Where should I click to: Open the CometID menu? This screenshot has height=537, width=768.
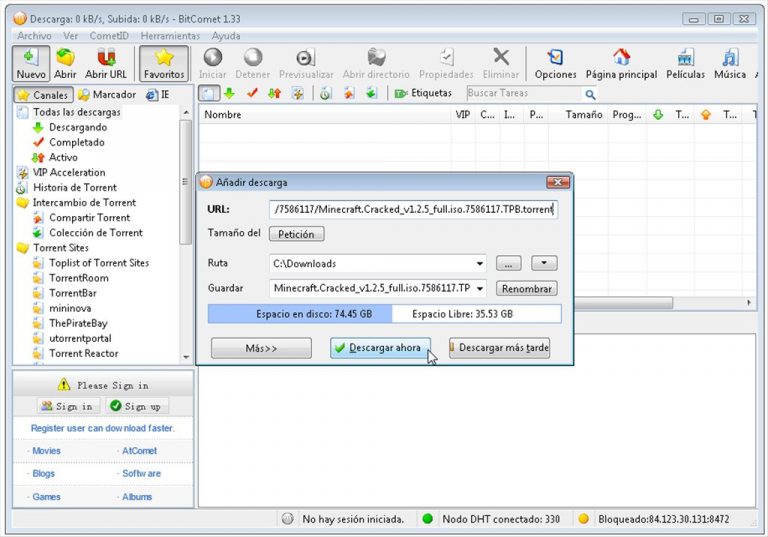pyautogui.click(x=109, y=36)
